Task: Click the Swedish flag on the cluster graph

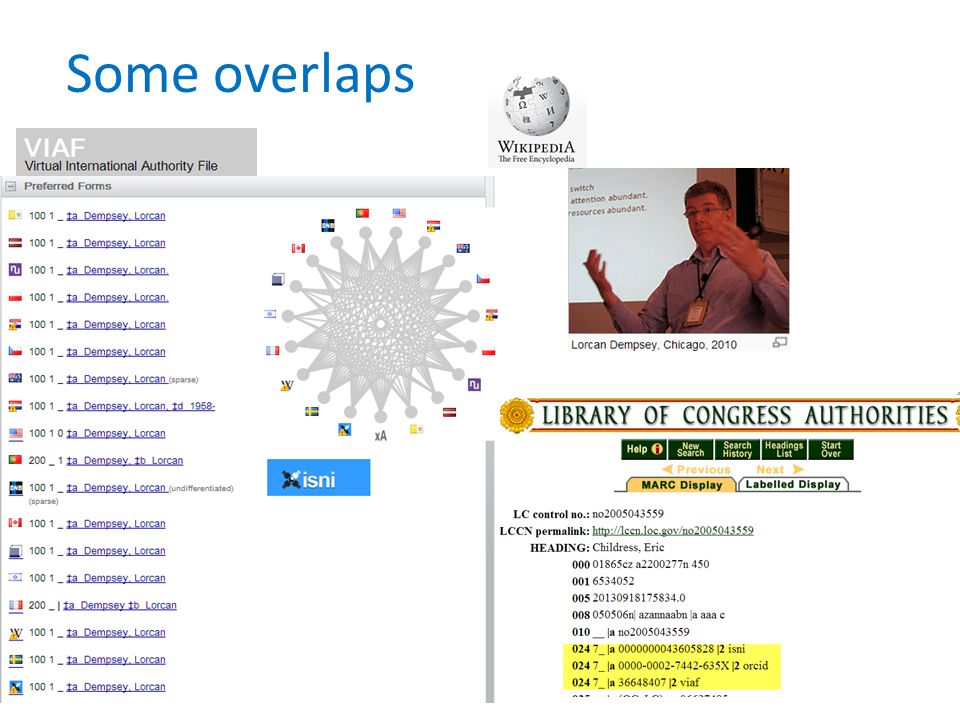Action: [312, 411]
